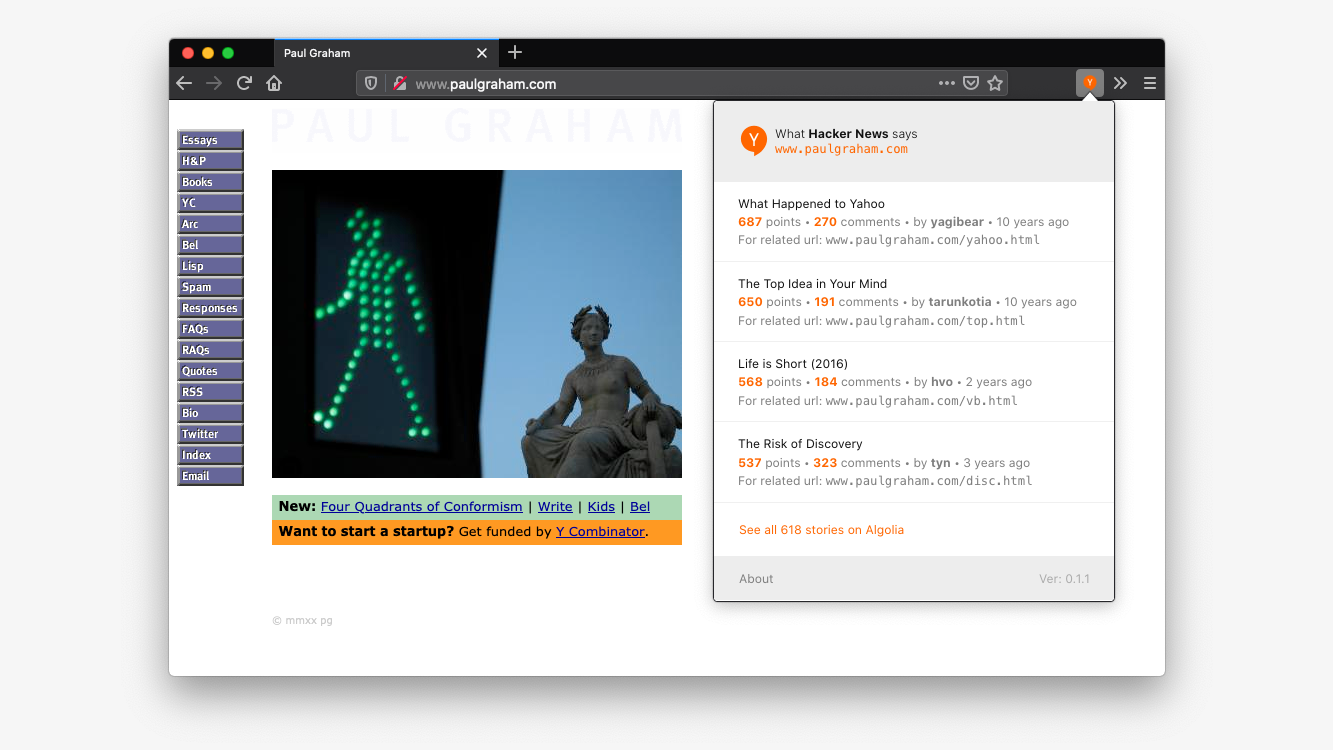The width and height of the screenshot is (1333, 750).
Task: Click the Hacker News extension toolbar icon
Action: point(1089,83)
